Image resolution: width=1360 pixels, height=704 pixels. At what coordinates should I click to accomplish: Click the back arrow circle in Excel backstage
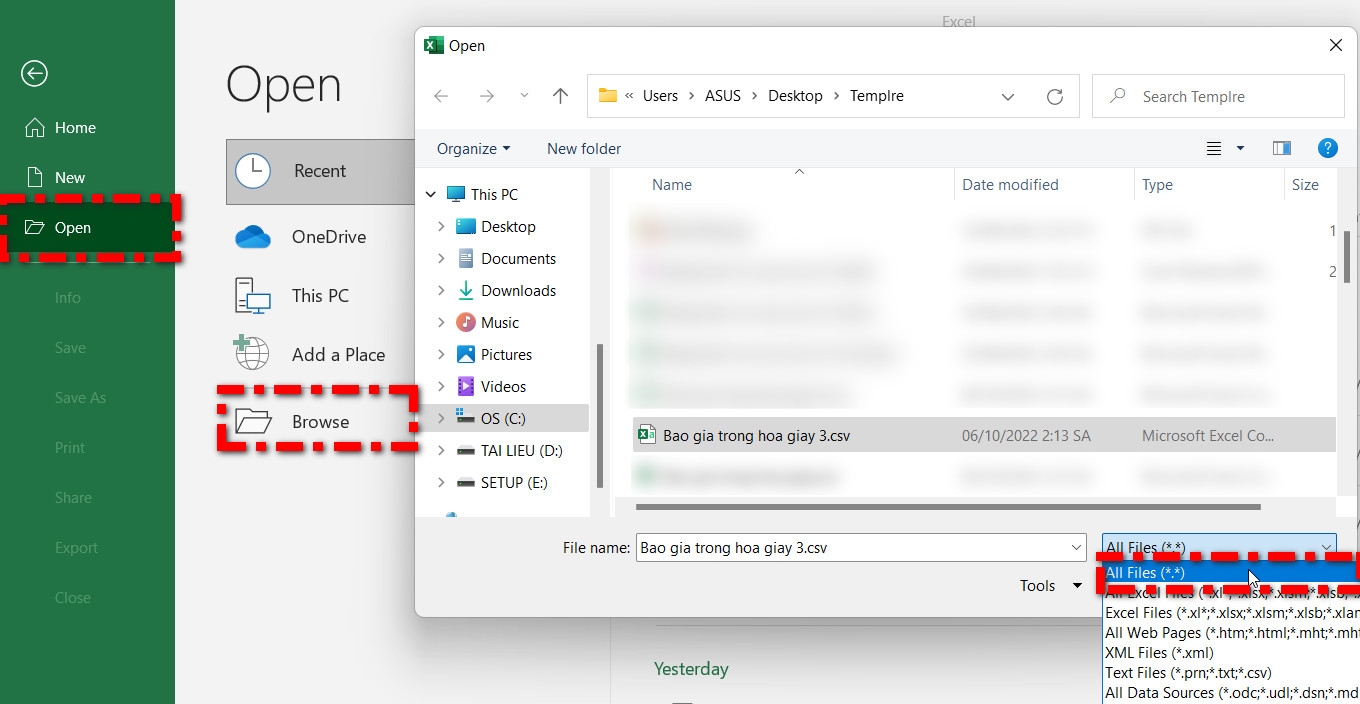pos(34,73)
